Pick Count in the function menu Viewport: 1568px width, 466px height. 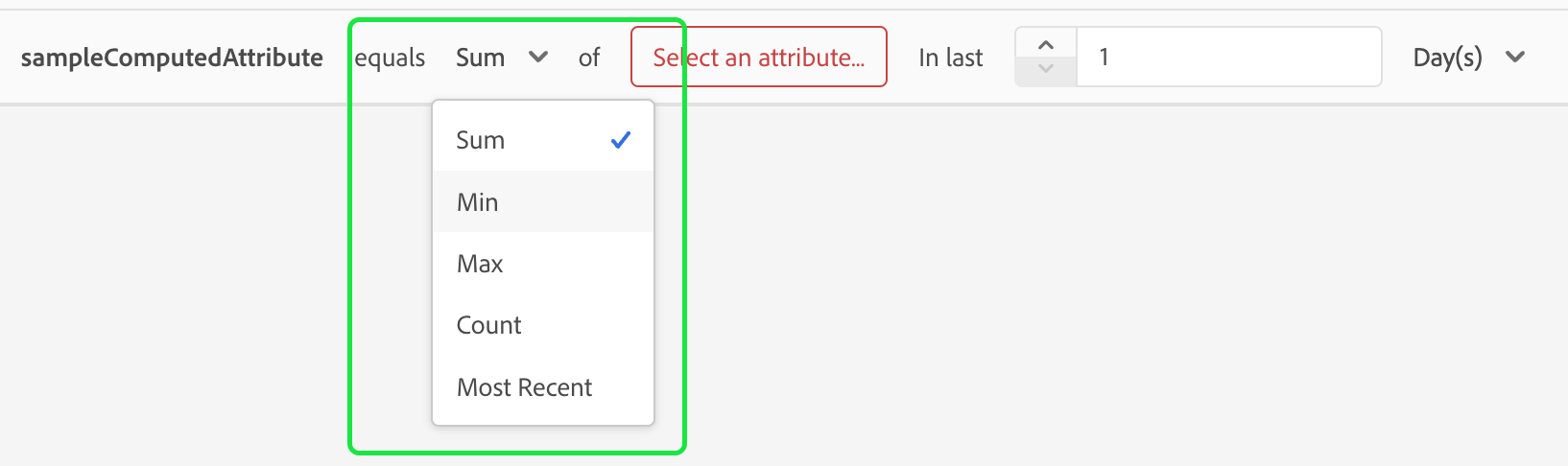point(489,325)
